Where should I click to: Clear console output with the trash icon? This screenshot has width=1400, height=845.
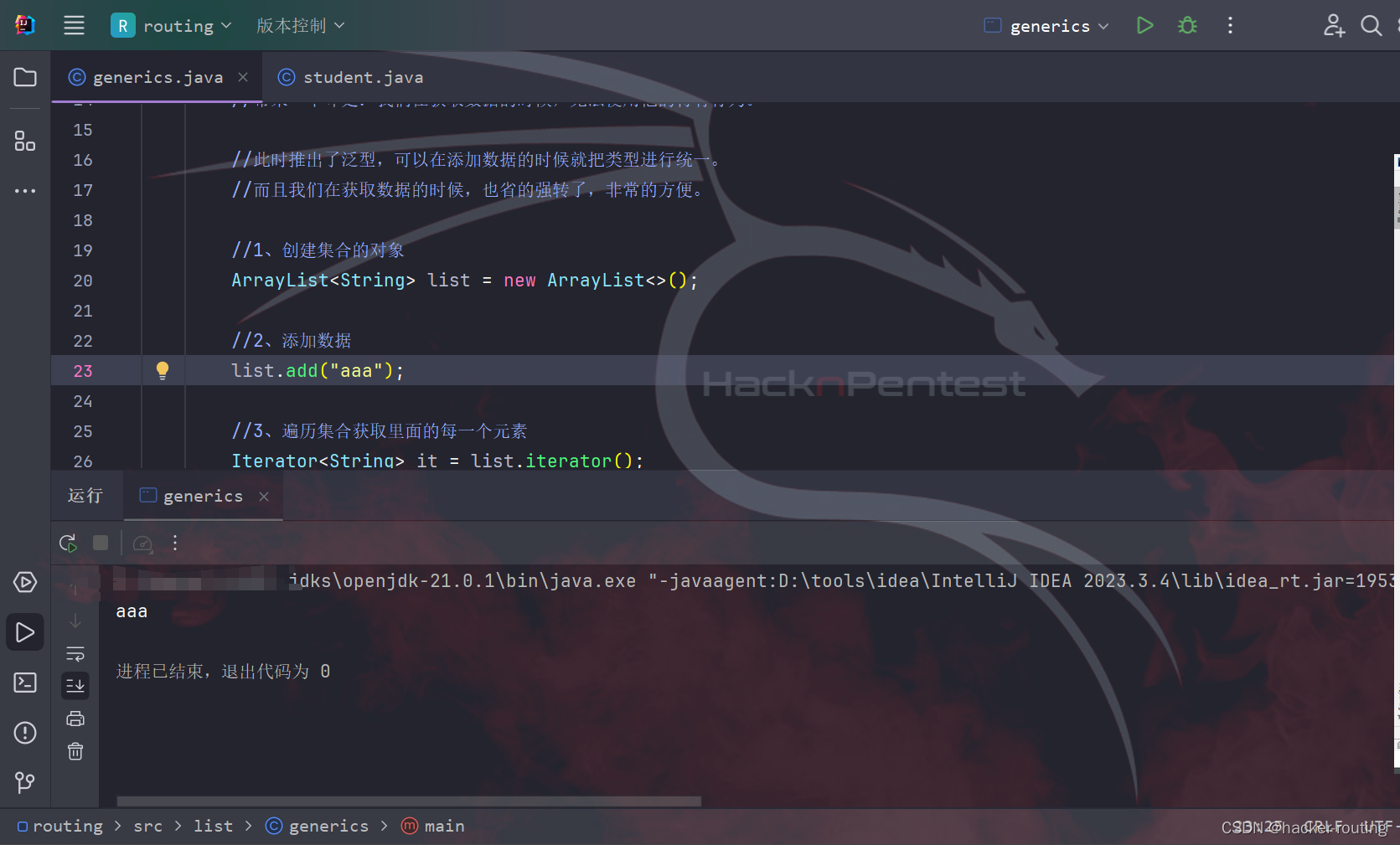click(x=75, y=751)
